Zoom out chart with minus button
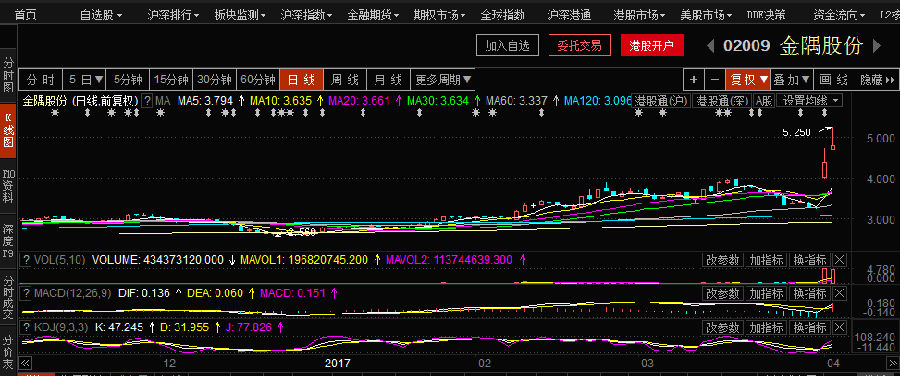 (x=714, y=79)
